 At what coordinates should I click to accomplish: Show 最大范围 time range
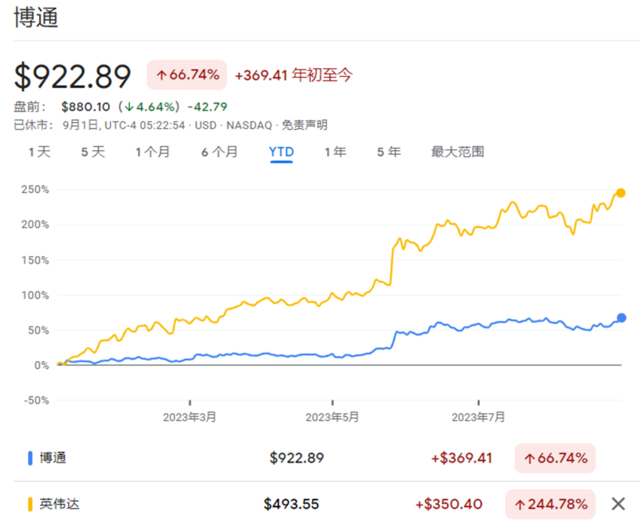point(457,152)
